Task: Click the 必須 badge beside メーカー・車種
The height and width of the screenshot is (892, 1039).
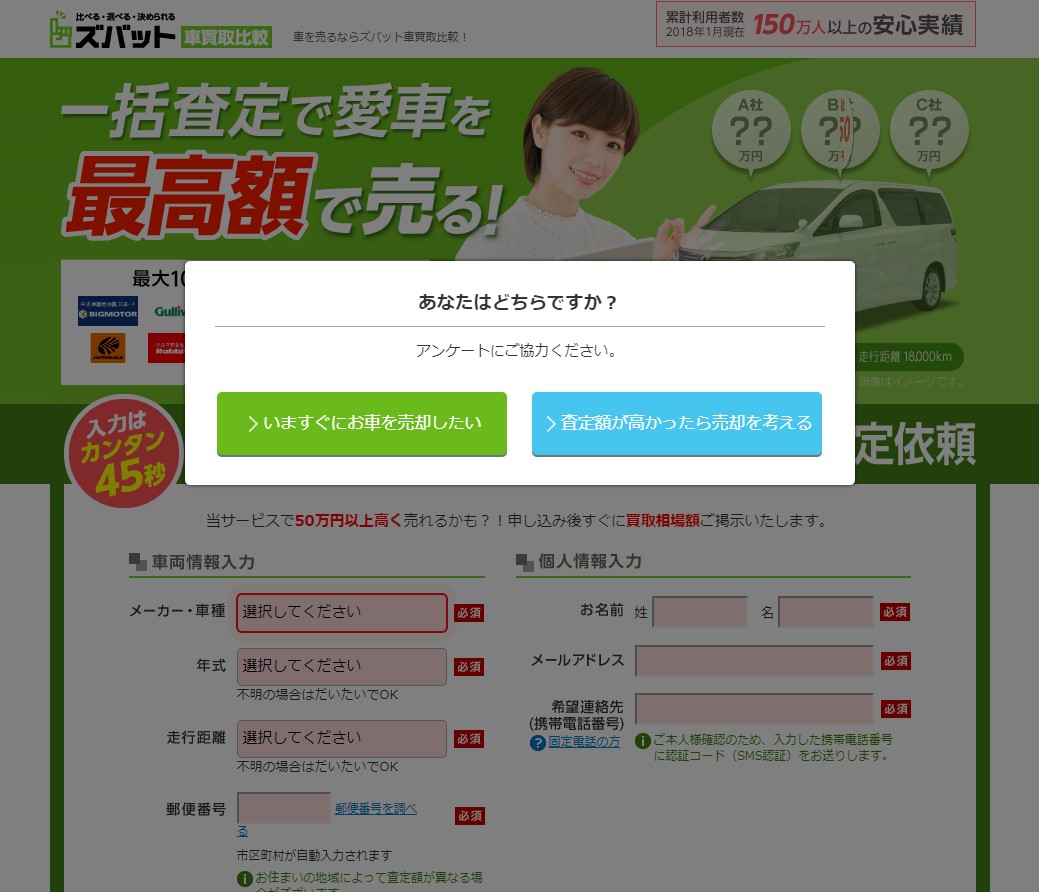Action: 469,613
